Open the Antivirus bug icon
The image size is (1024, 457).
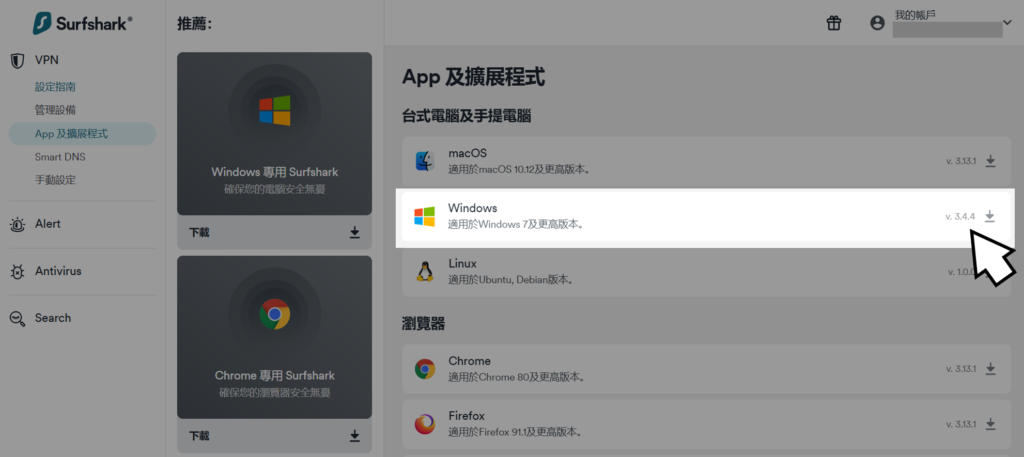click(x=18, y=272)
